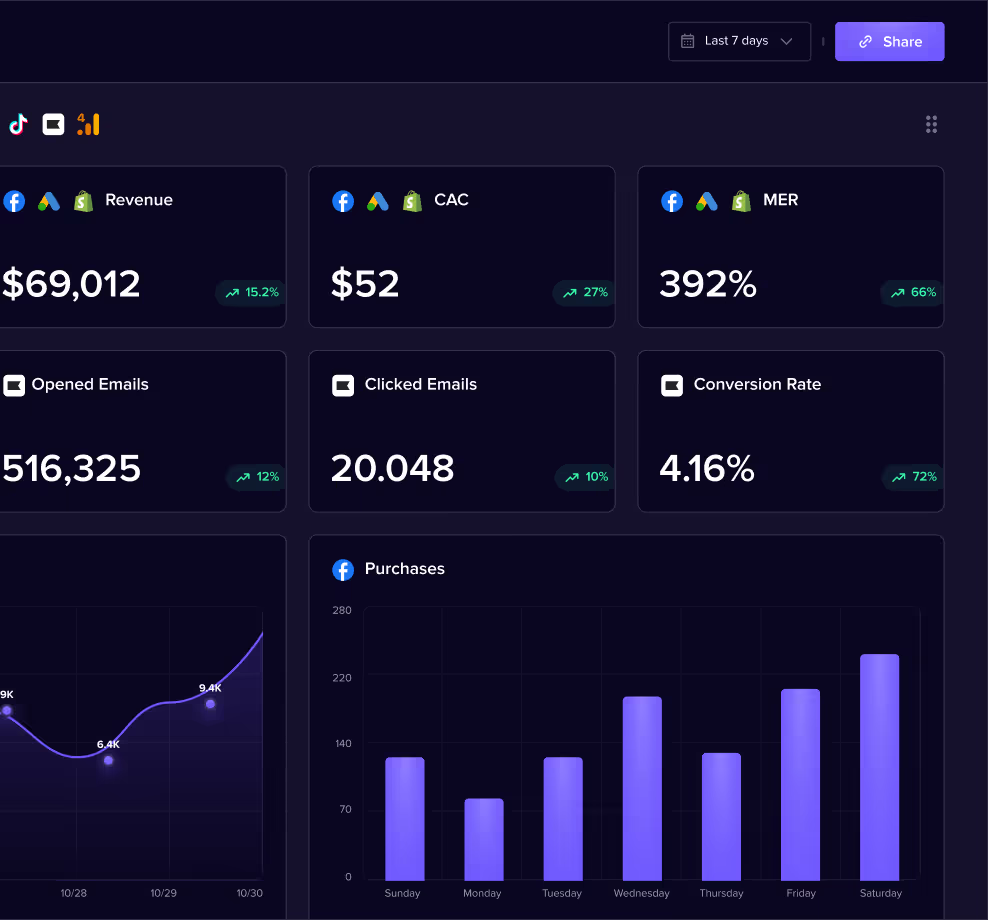988x920 pixels.
Task: Click the 66% MER trend badge
Action: pyautogui.click(x=912, y=292)
